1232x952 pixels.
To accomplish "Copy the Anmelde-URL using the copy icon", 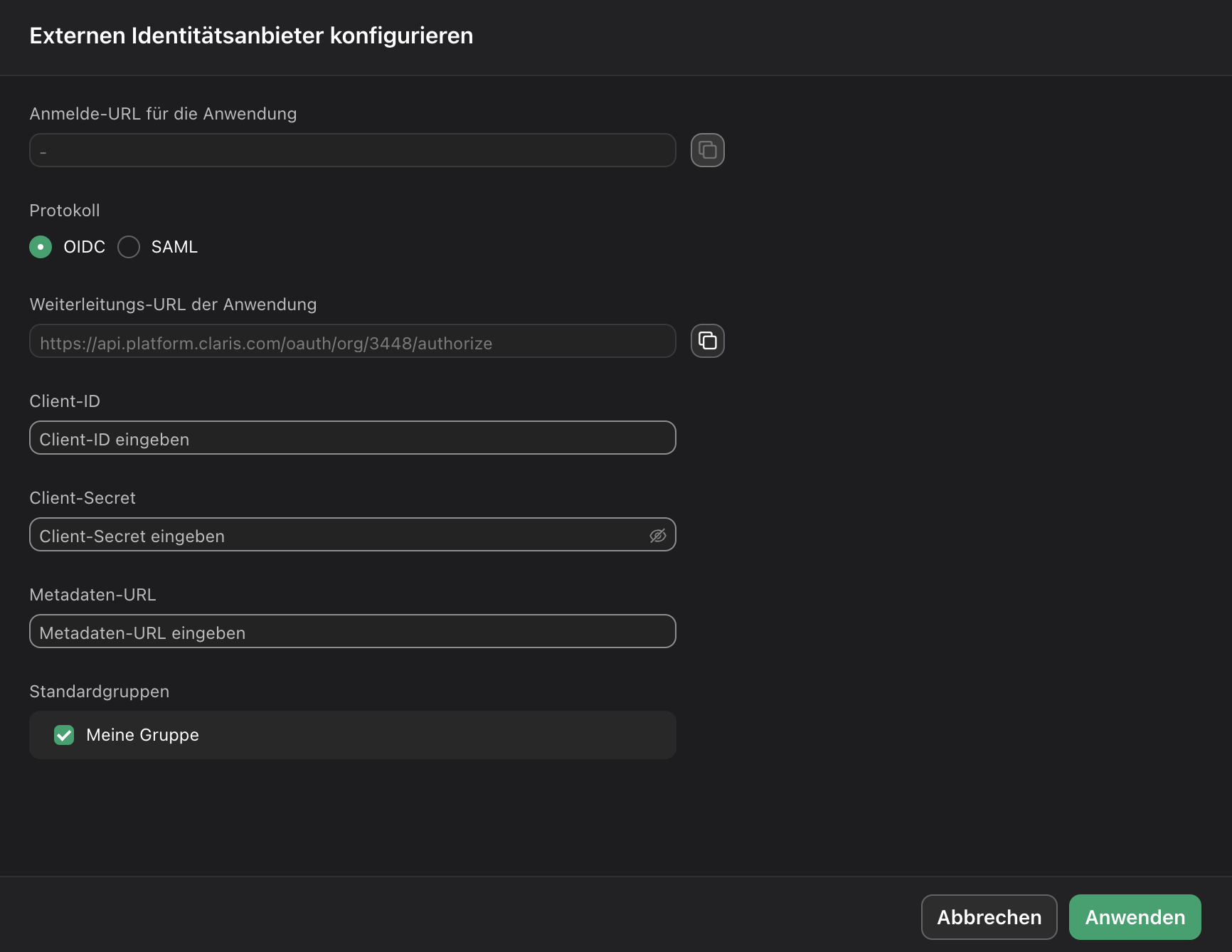I will [x=707, y=149].
